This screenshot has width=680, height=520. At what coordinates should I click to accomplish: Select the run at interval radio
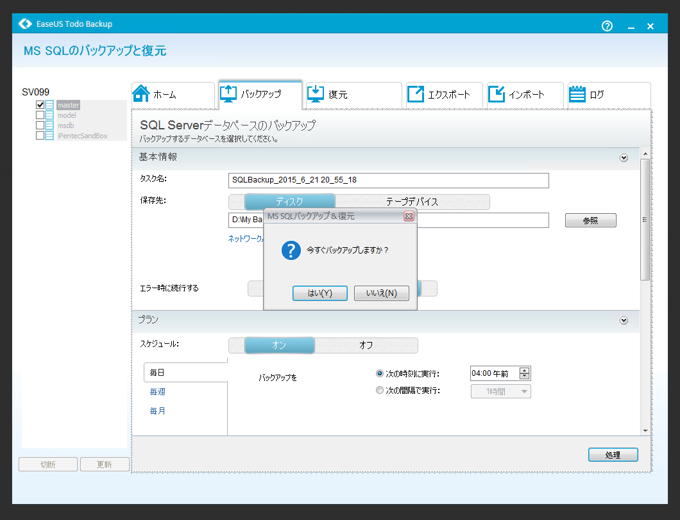coord(379,390)
